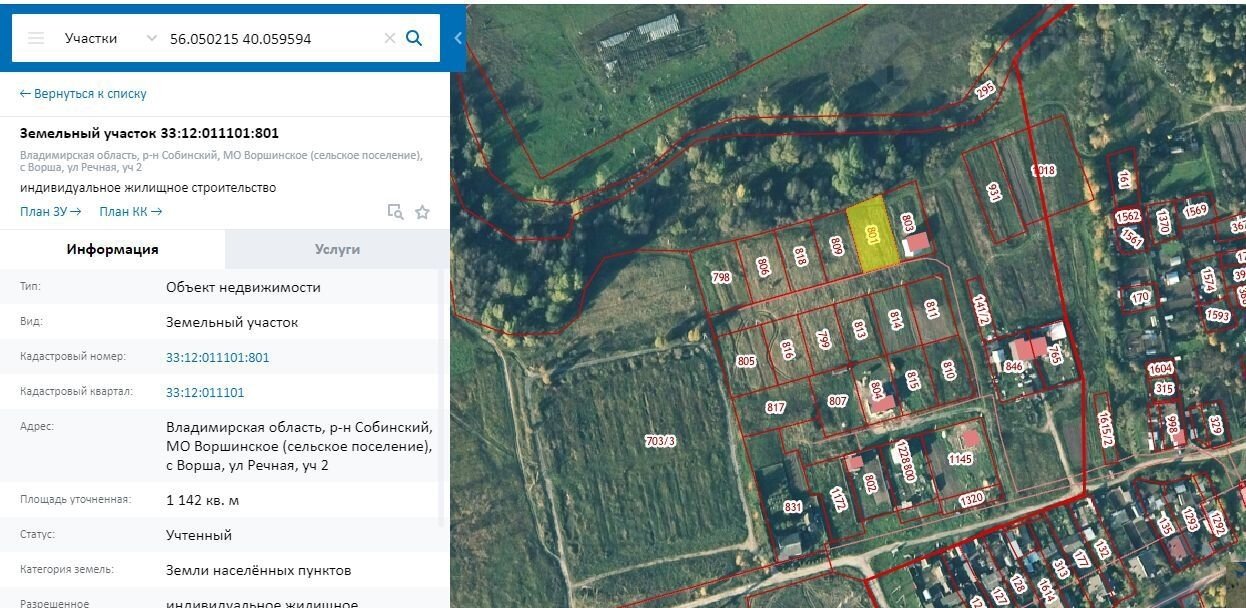Select the Информация tab

click(112, 249)
